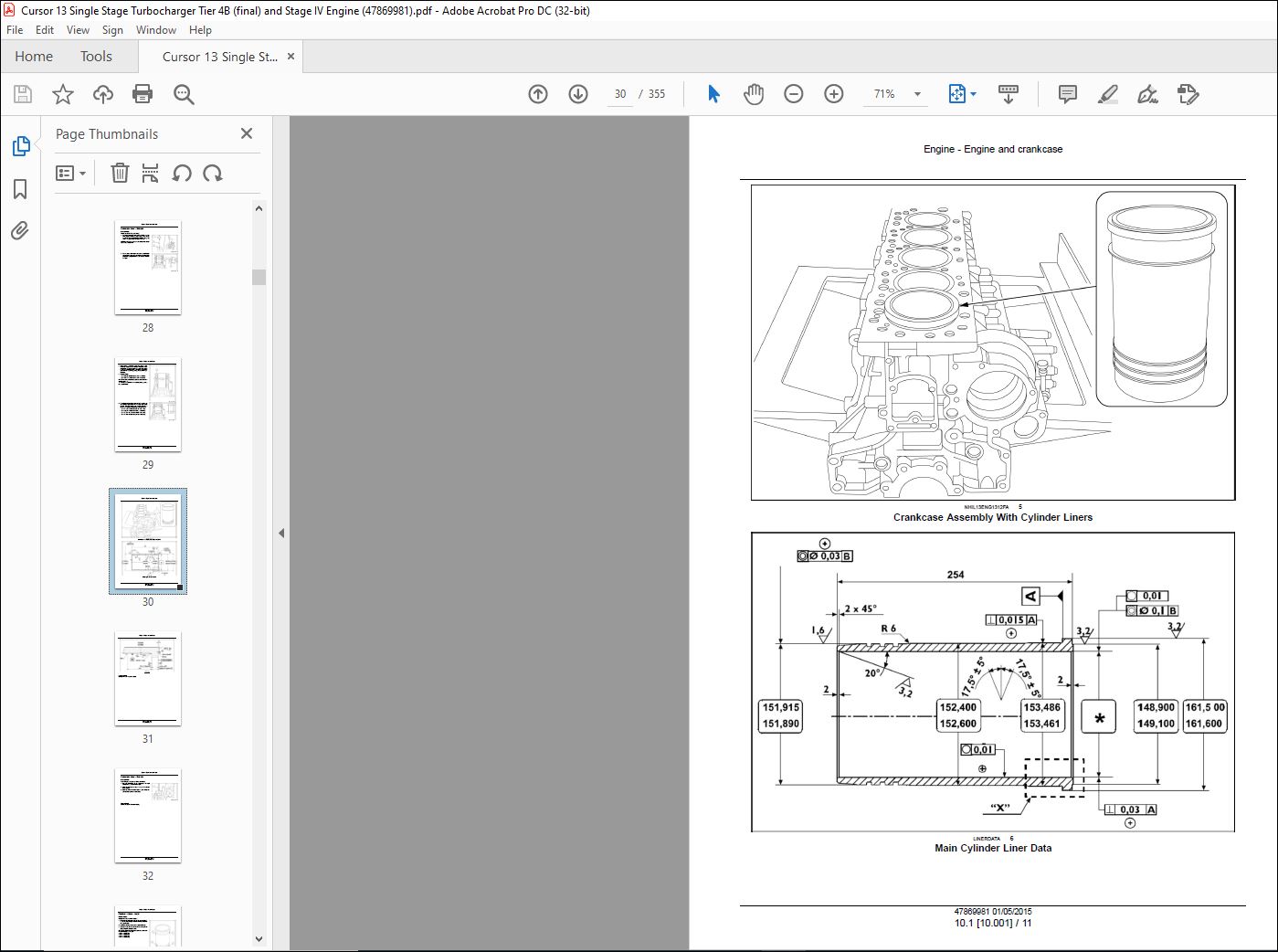Image resolution: width=1278 pixels, height=952 pixels.
Task: Switch to the Tools tab
Action: [x=96, y=57]
